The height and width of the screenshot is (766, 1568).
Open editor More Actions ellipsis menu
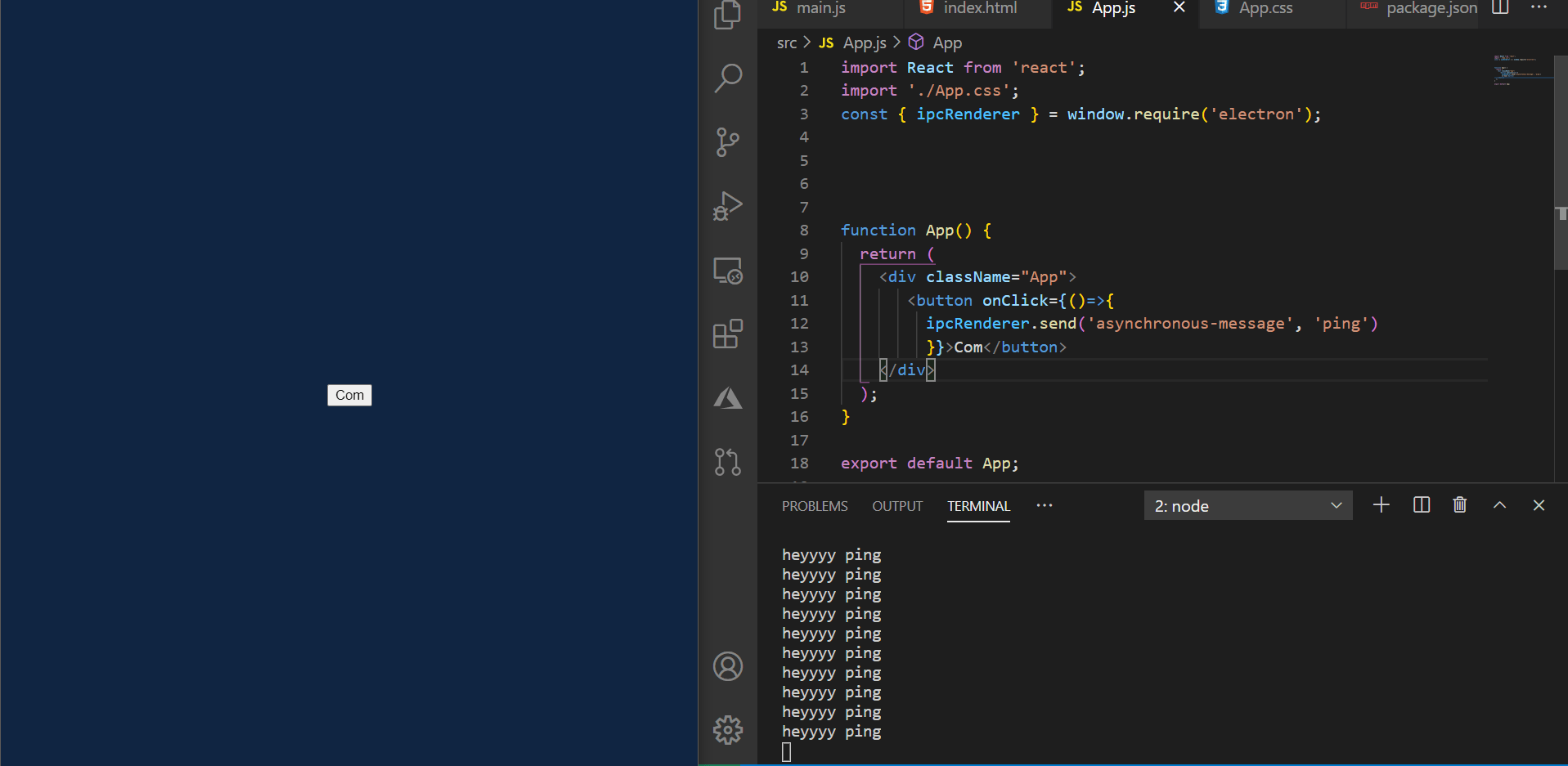tap(1539, 8)
